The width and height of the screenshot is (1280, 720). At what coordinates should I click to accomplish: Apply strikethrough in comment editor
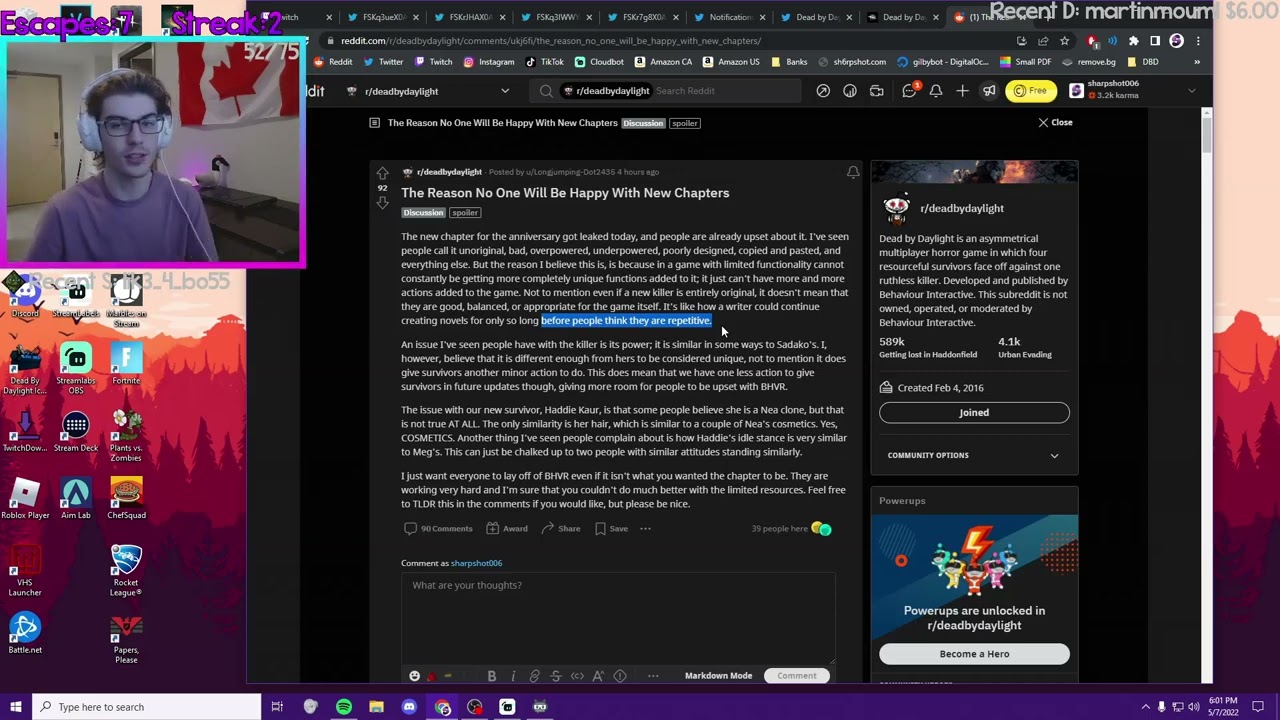pyautogui.click(x=556, y=676)
